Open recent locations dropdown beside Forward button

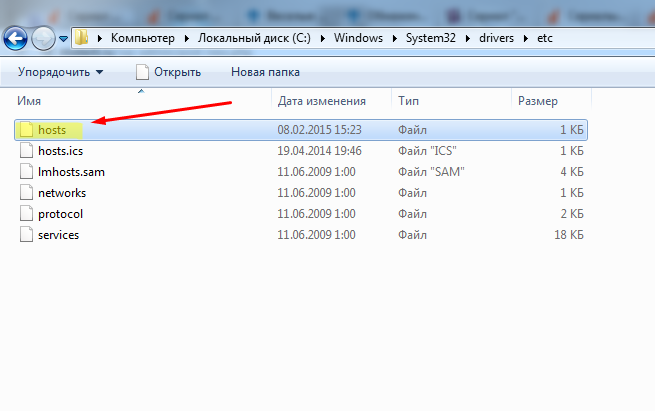coord(64,39)
